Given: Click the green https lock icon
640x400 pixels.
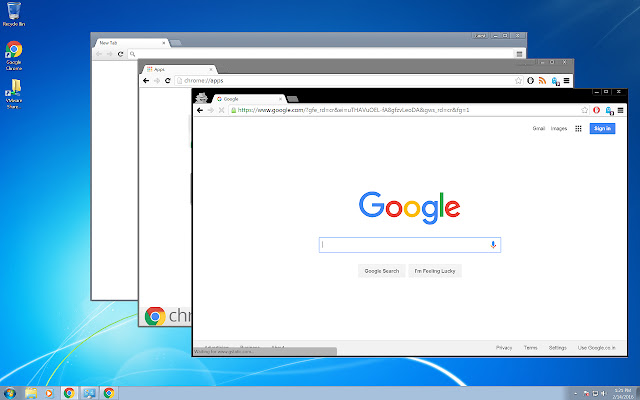Looking at the screenshot, I should click(234, 110).
